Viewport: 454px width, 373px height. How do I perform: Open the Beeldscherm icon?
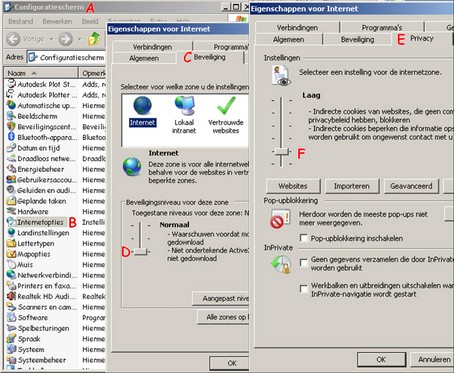pyautogui.click(x=12, y=116)
